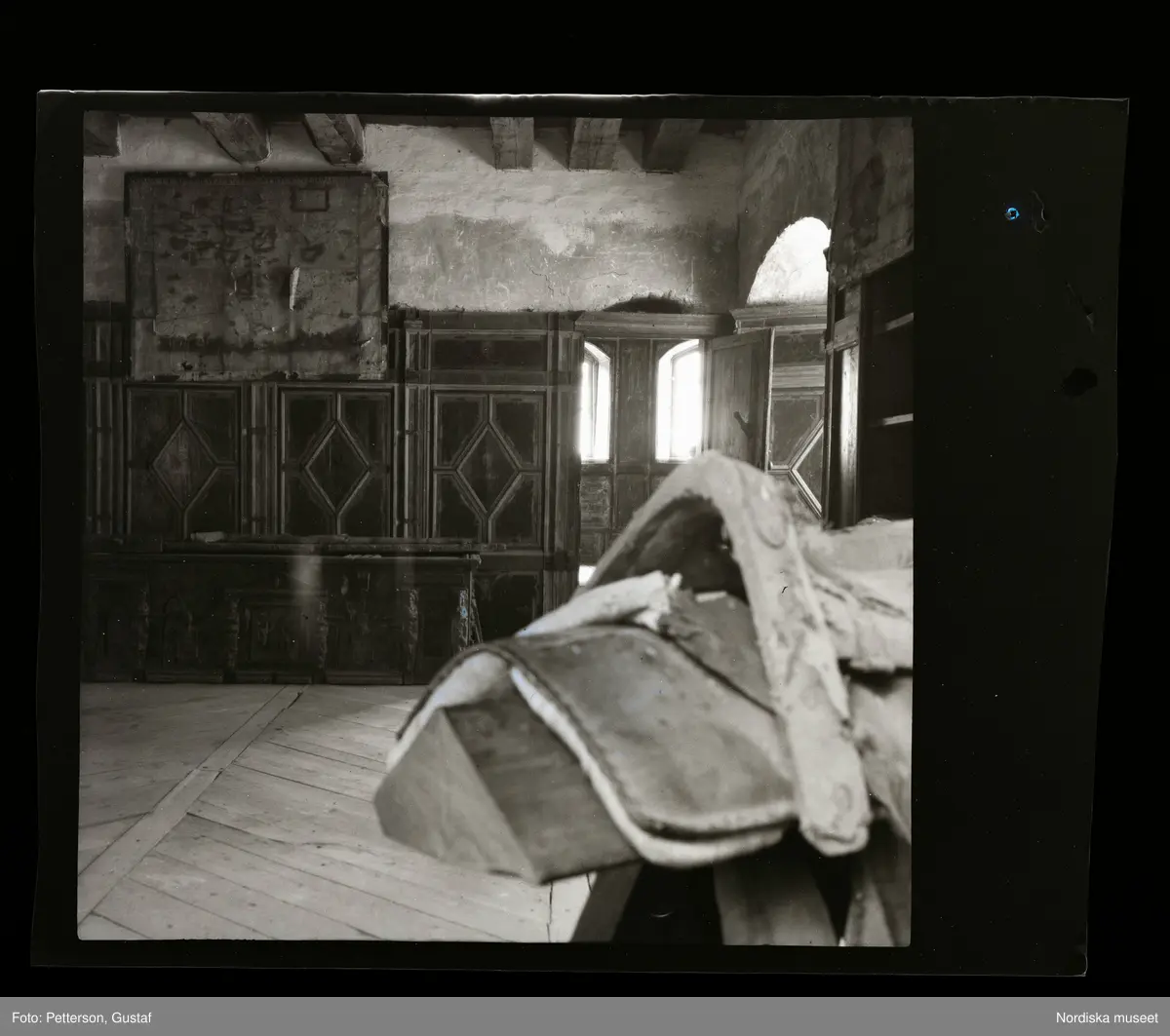
Task: Click the open wooden window shutter
Action: tap(736, 398)
